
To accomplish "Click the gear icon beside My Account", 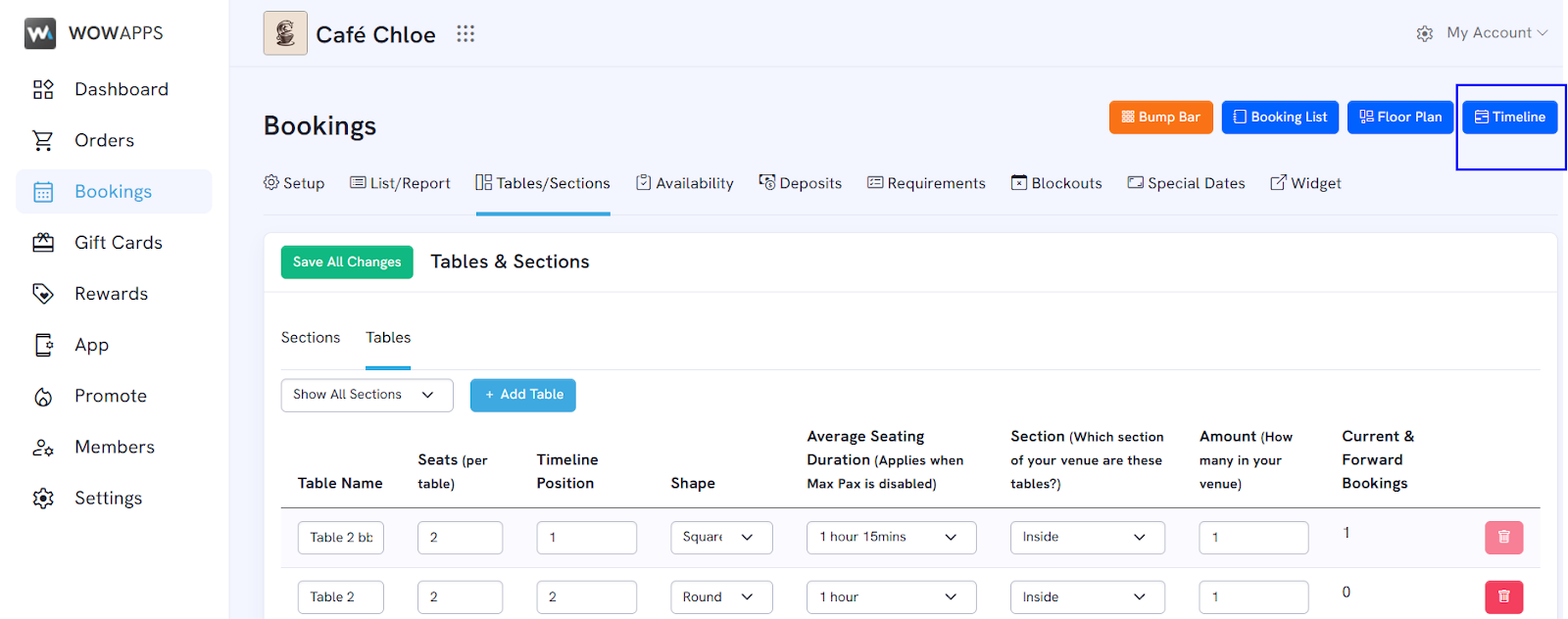I will coord(1425,33).
